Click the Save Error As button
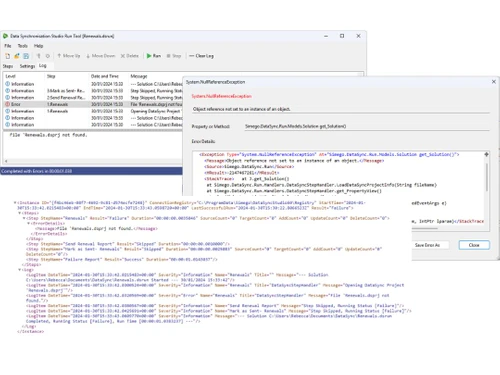The height and width of the screenshot is (375, 500). [x=427, y=245]
